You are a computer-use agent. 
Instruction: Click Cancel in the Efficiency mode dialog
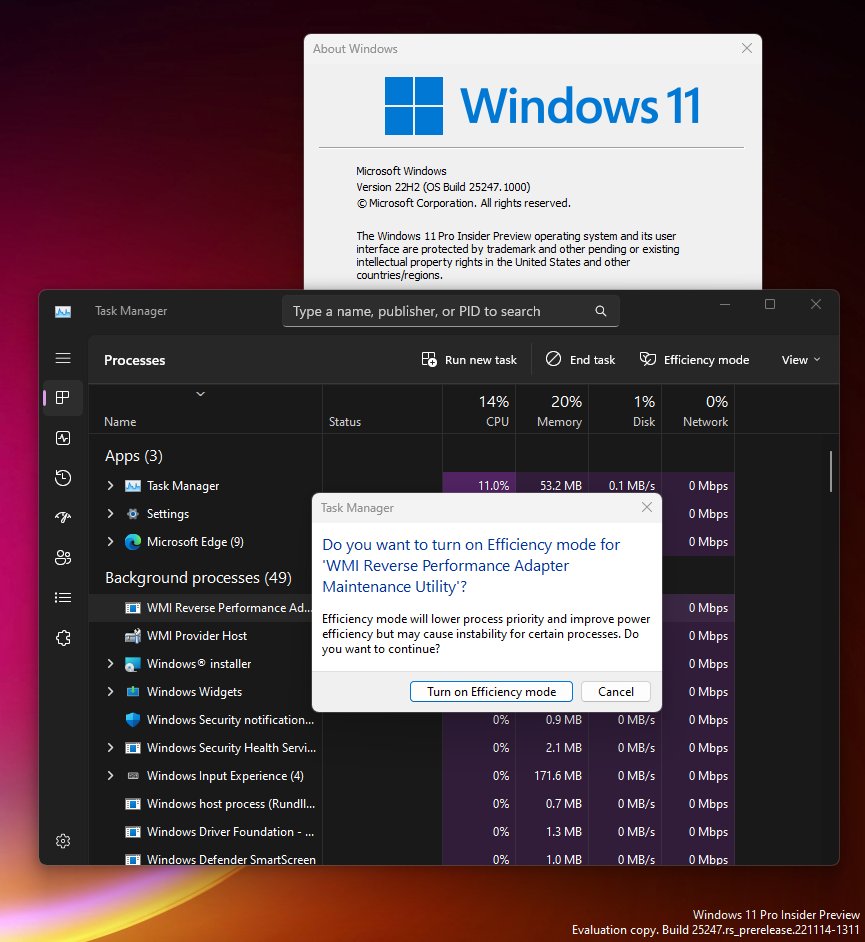(616, 691)
